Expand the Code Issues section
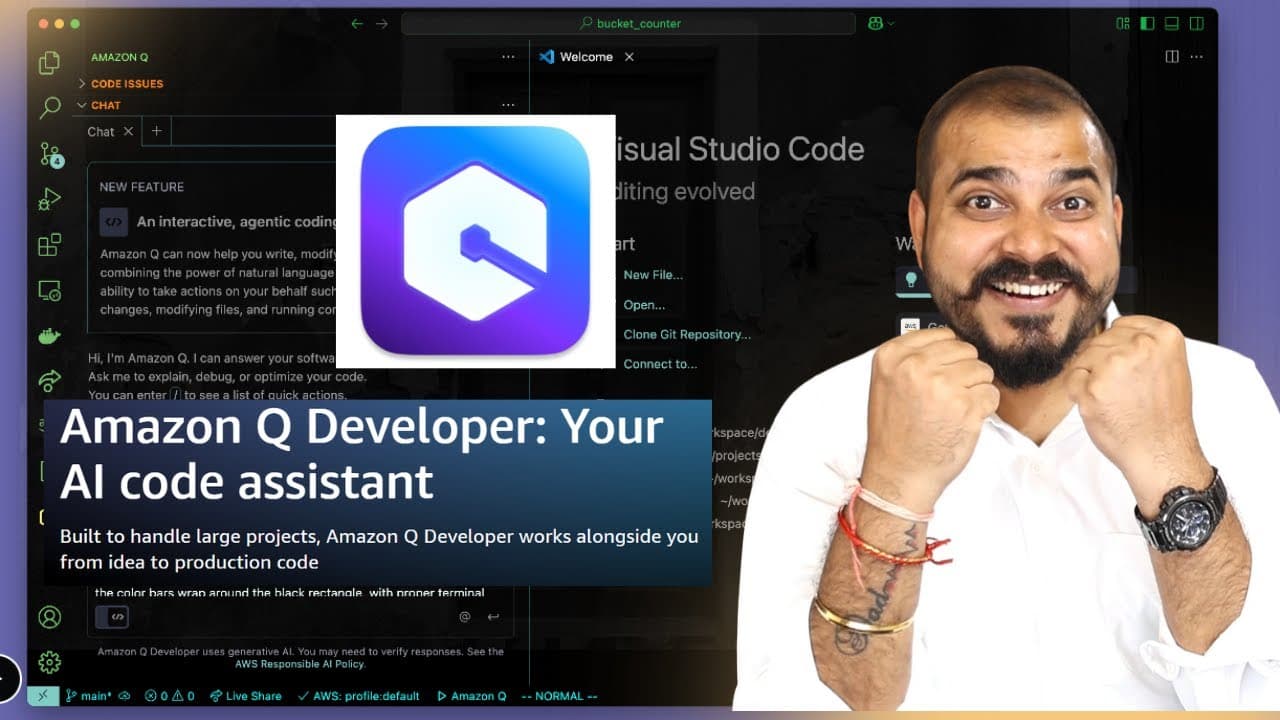 pos(127,84)
